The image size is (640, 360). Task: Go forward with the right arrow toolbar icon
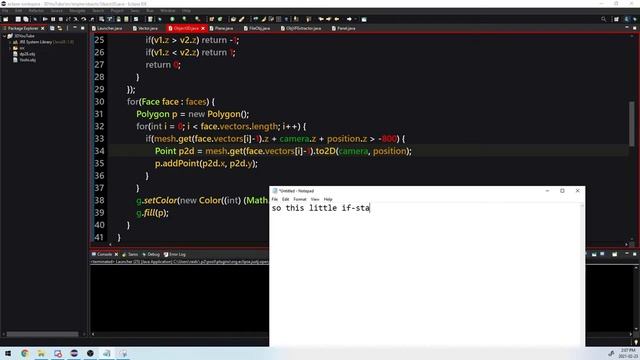point(349,19)
